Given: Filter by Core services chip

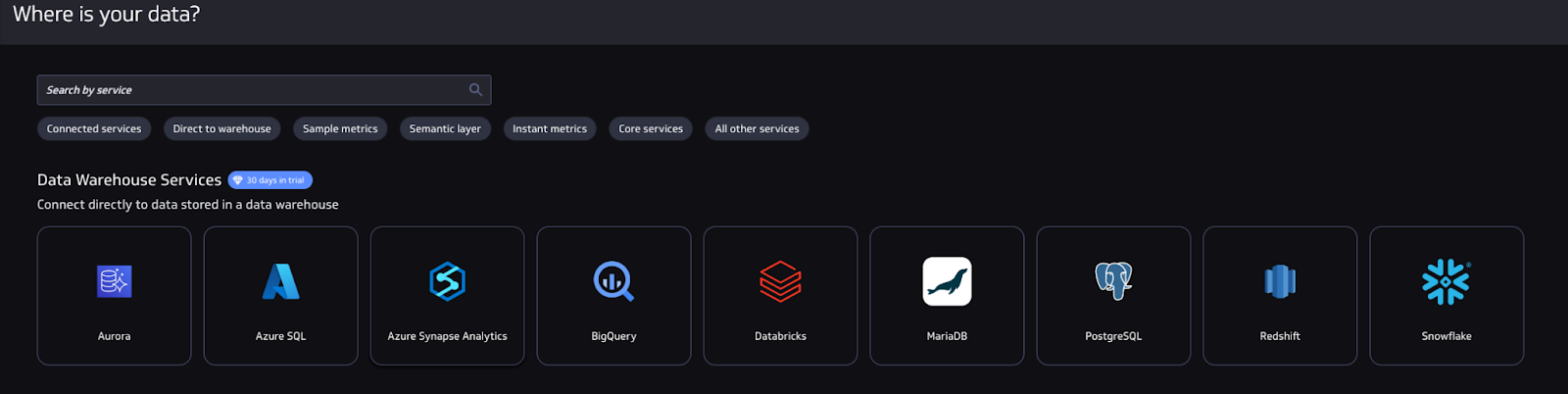Looking at the screenshot, I should [651, 128].
